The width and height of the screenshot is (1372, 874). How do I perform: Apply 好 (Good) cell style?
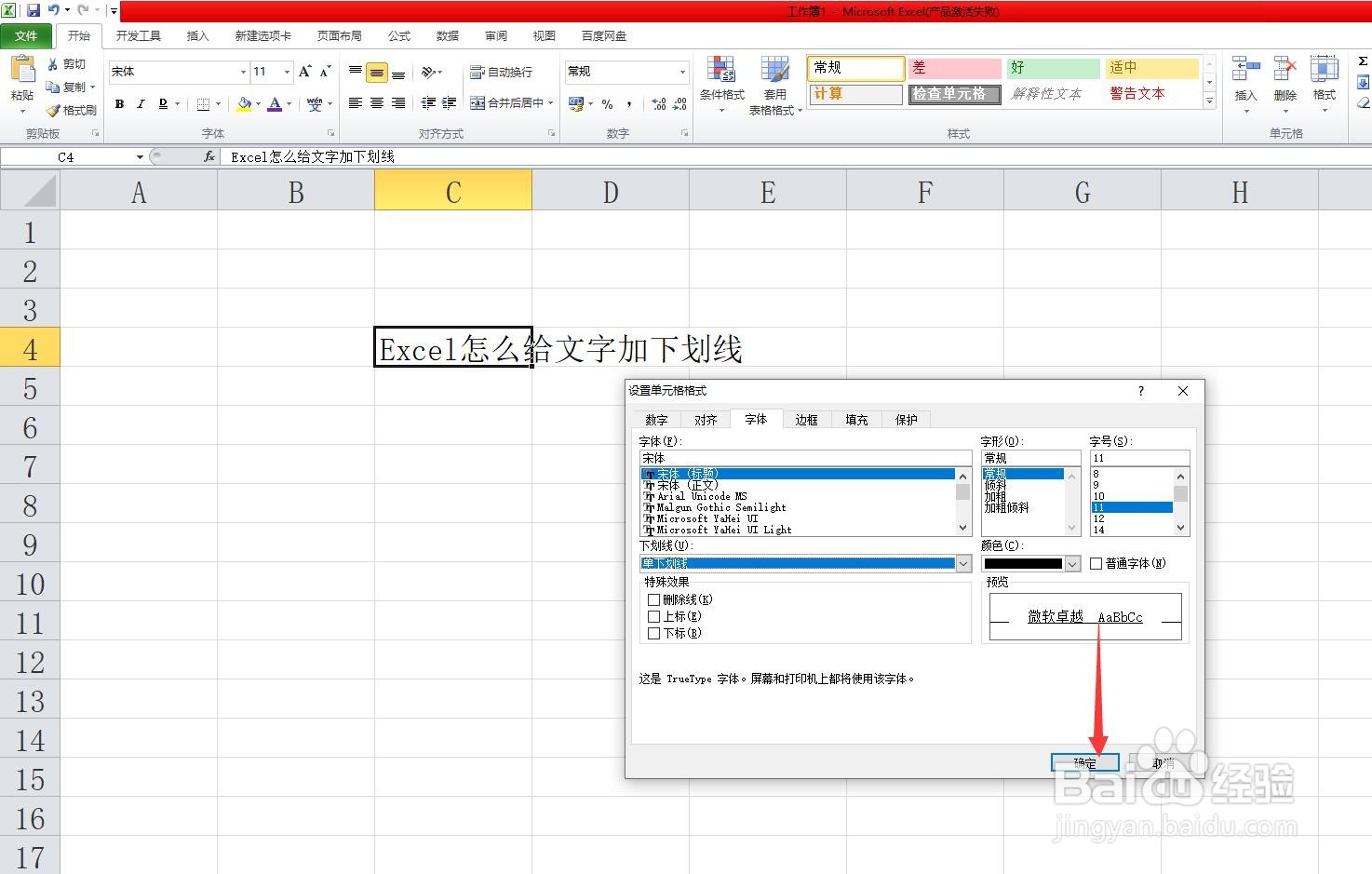[1053, 68]
